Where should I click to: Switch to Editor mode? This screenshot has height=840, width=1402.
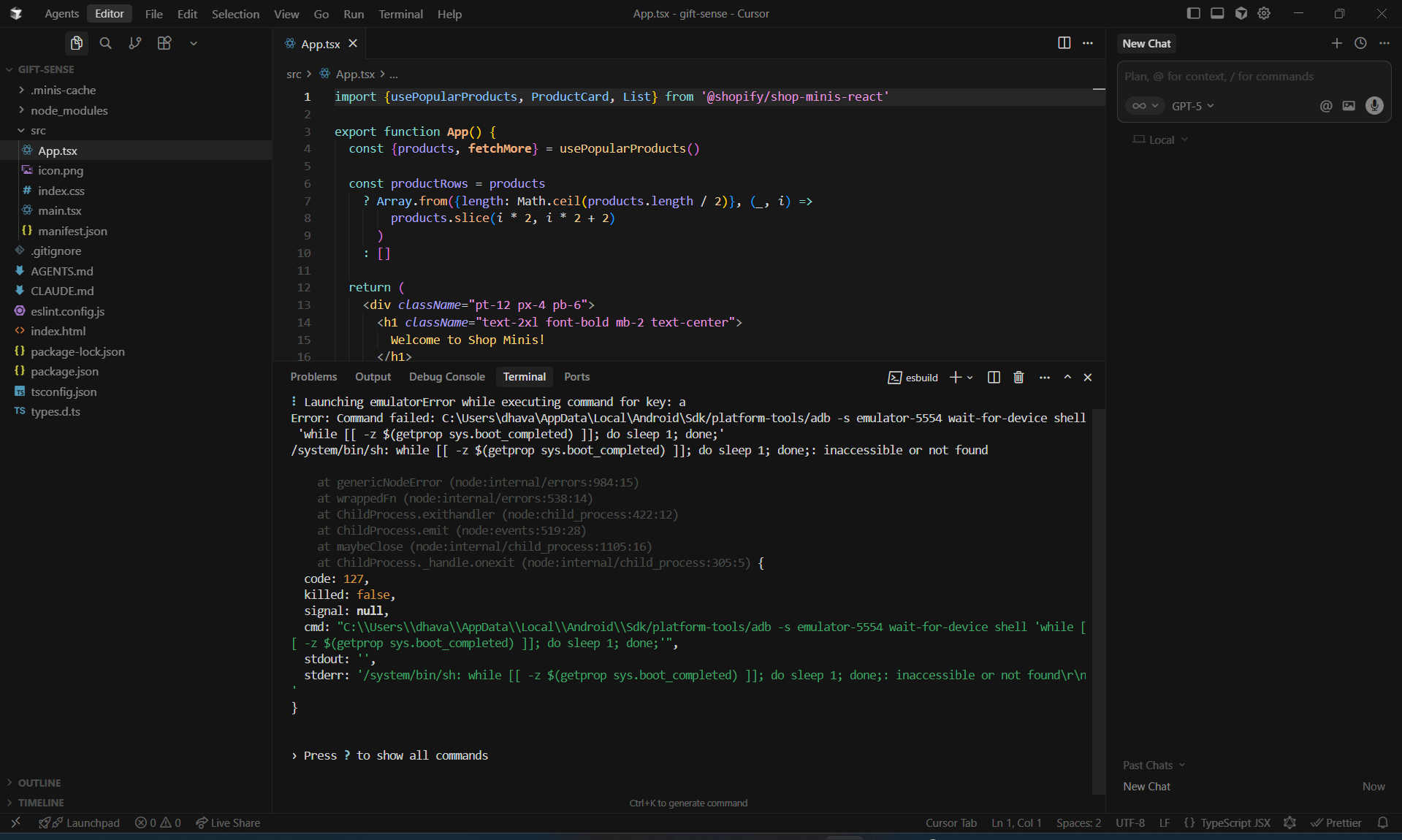coord(110,14)
